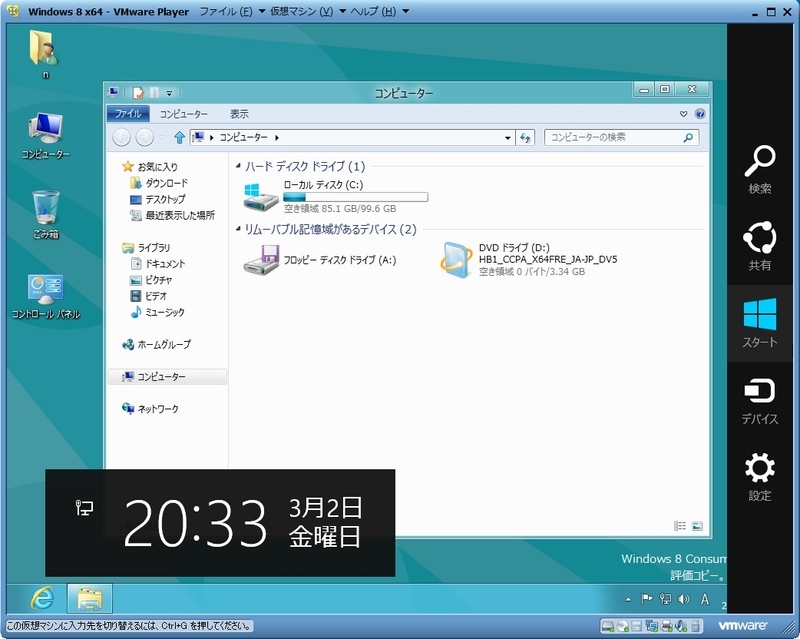Open the Start charm

click(760, 323)
